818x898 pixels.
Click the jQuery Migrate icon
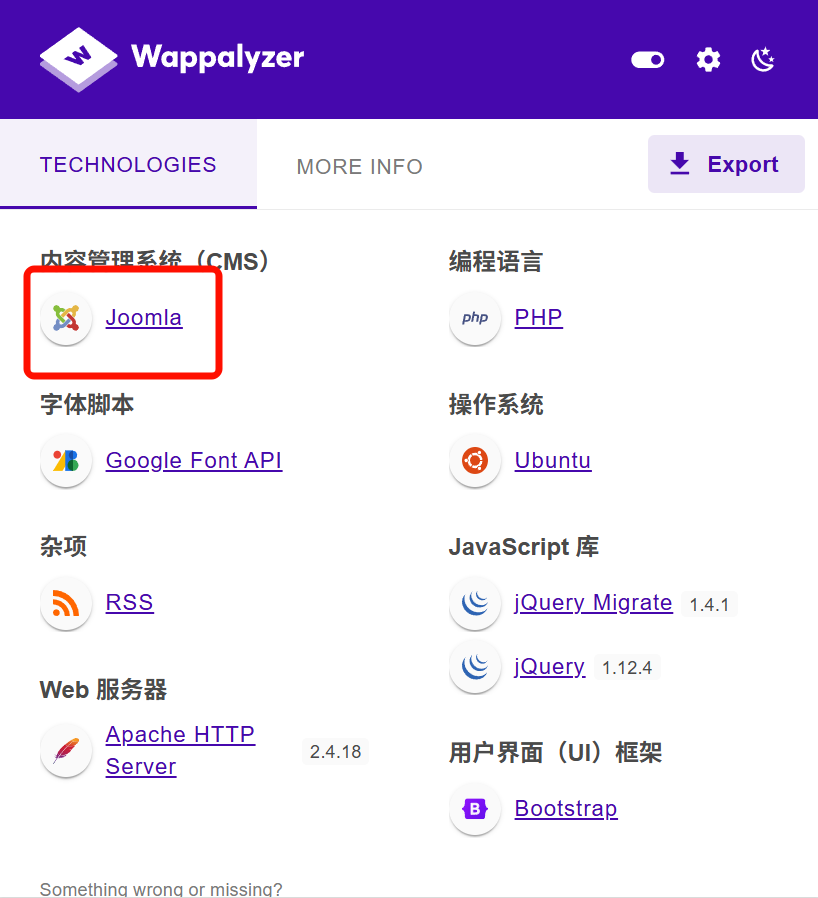pyautogui.click(x=475, y=603)
